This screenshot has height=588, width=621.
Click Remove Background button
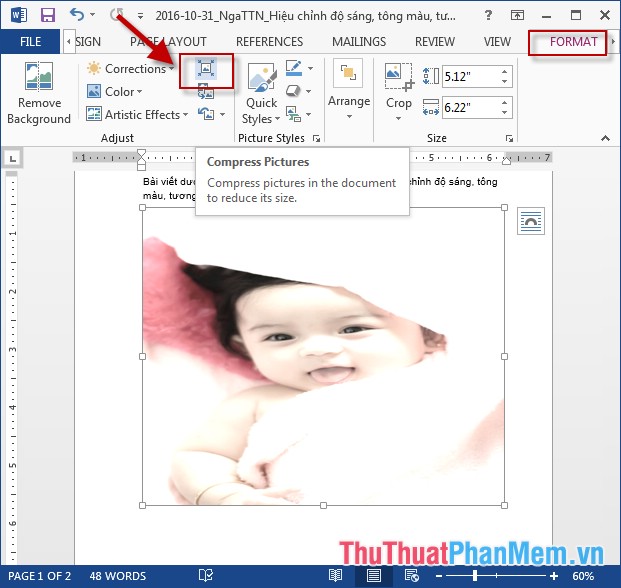39,93
